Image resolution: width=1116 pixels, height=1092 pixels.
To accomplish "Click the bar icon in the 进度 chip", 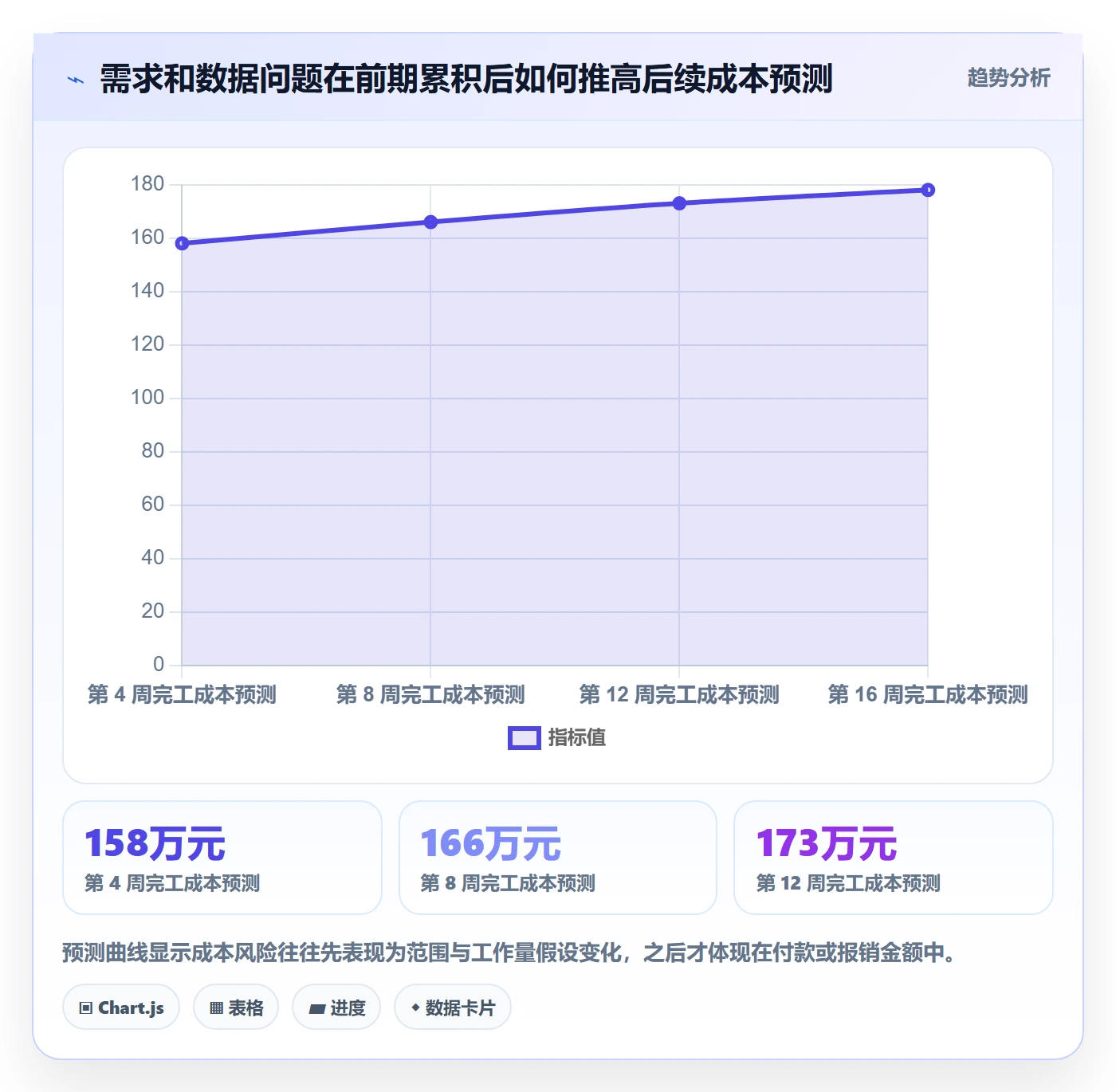I will click(317, 1009).
